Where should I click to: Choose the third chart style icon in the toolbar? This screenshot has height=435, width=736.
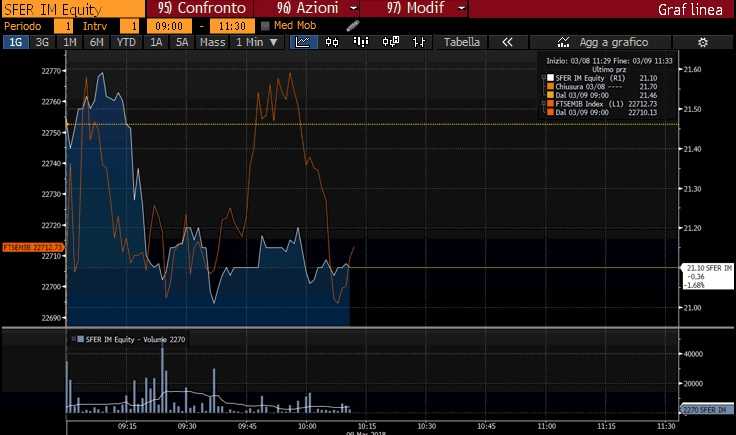click(361, 42)
